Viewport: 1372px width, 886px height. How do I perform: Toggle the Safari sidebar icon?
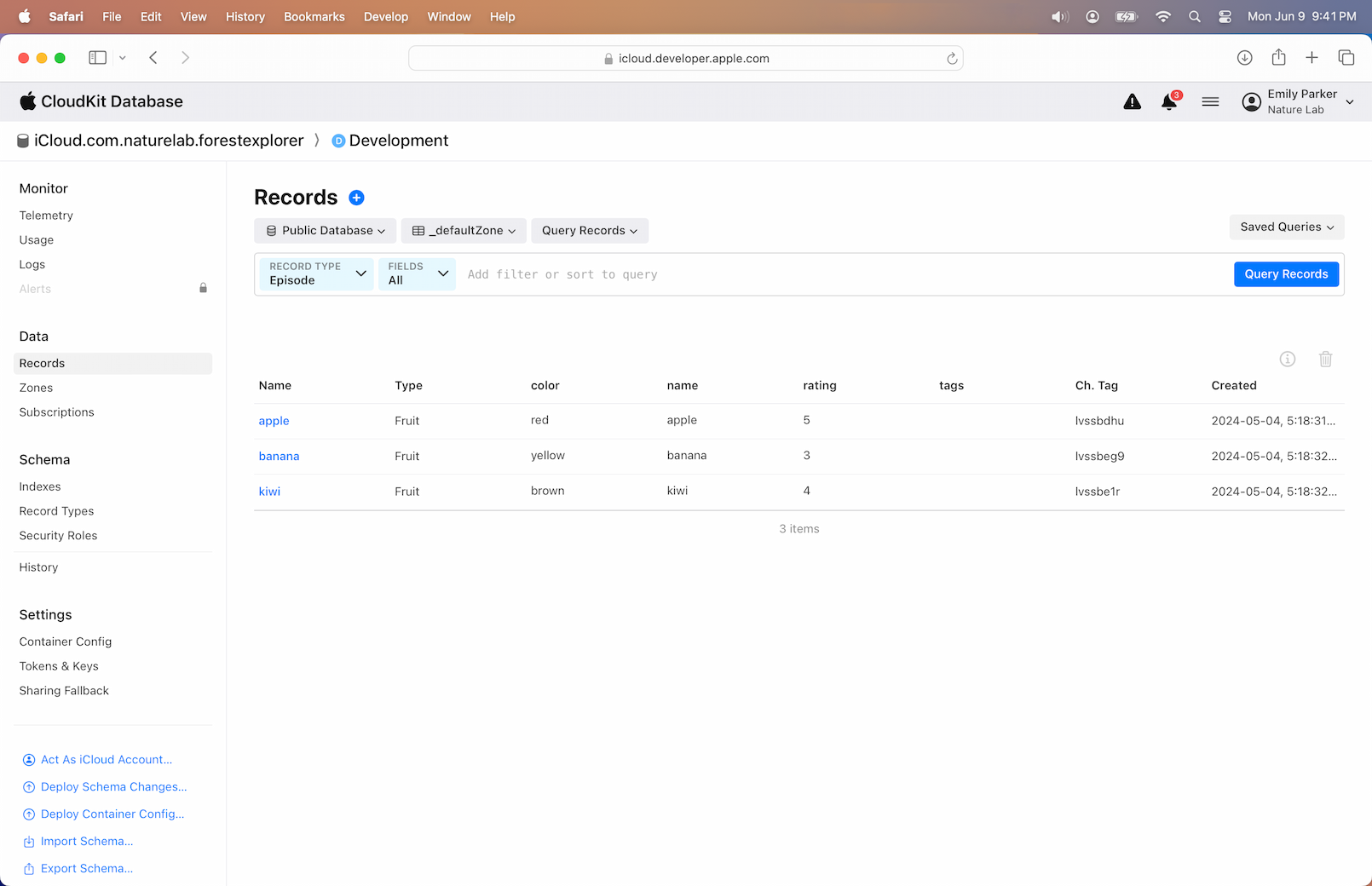coord(98,58)
